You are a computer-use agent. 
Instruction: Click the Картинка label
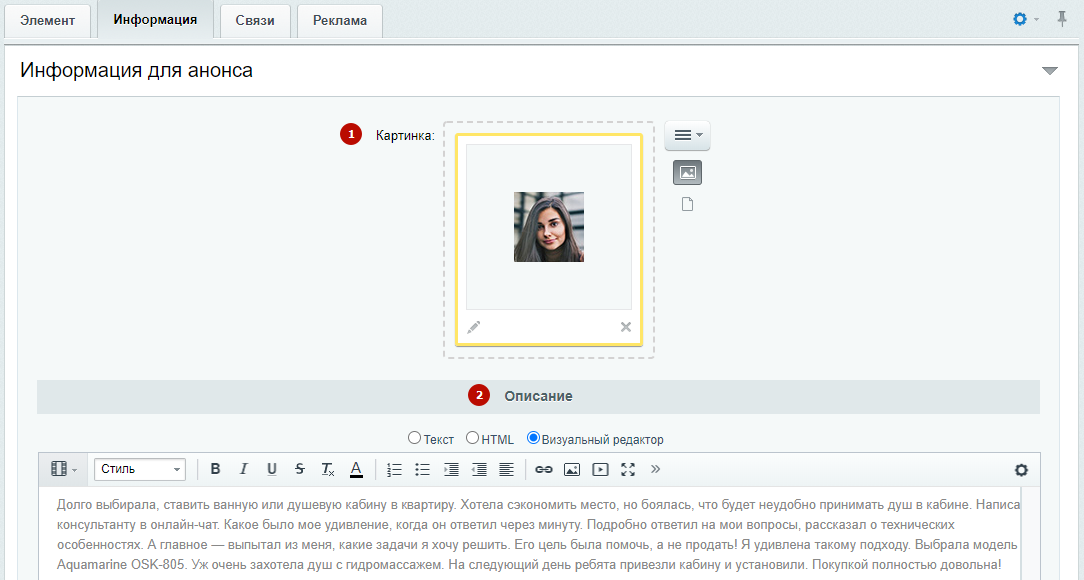[405, 135]
